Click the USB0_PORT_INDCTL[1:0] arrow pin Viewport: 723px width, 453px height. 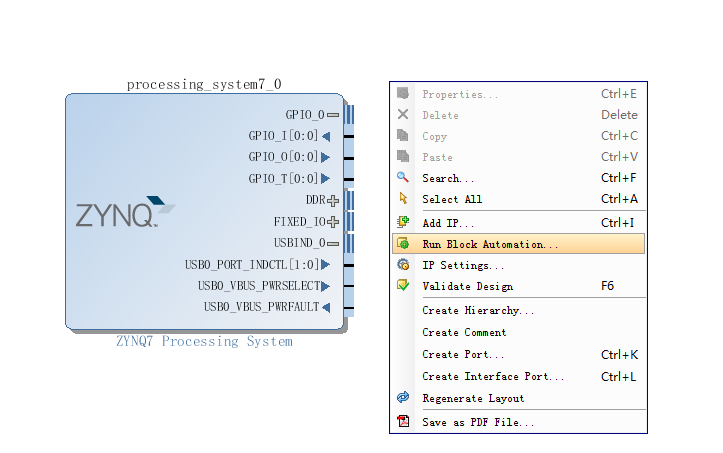(326, 265)
